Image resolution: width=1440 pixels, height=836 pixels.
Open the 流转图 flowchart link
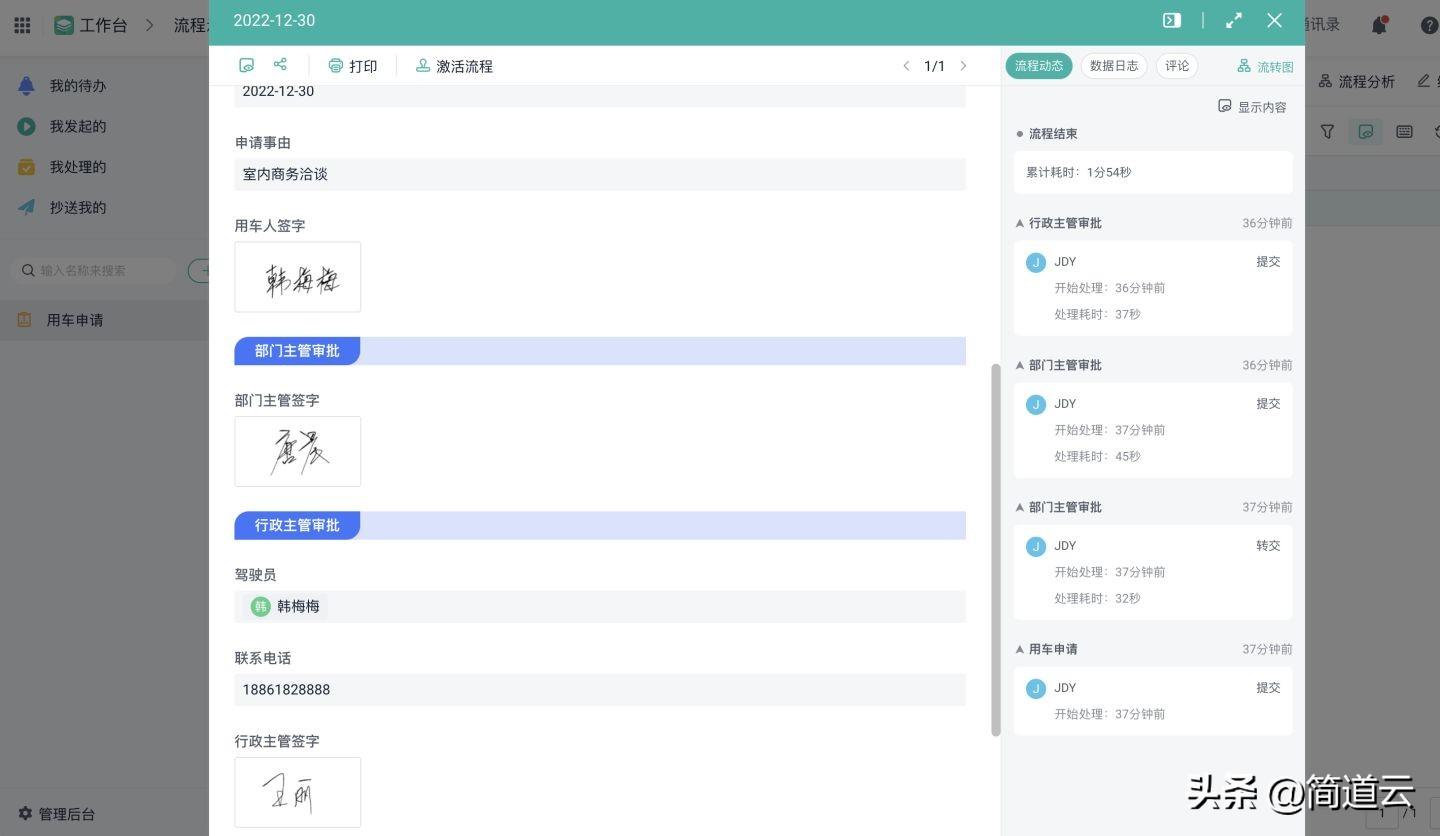pyautogui.click(x=1265, y=66)
